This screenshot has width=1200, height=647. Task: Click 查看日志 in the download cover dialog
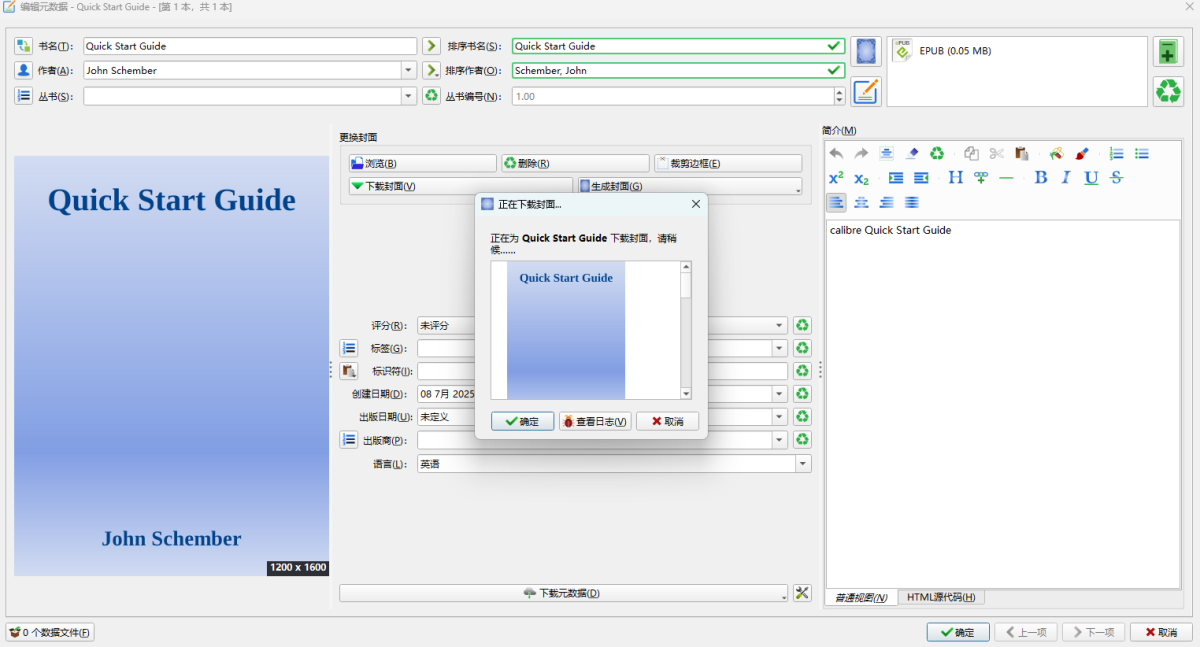(x=595, y=422)
